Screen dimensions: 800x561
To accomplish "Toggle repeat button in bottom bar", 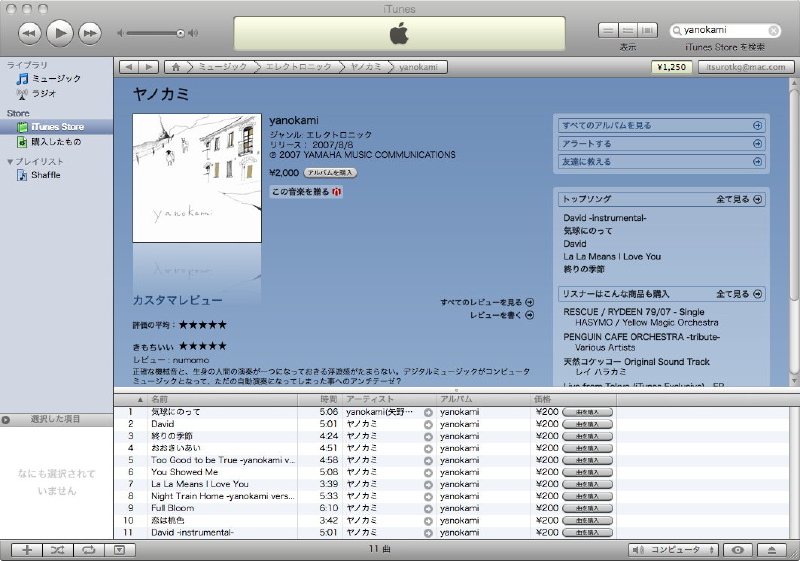I will (89, 550).
